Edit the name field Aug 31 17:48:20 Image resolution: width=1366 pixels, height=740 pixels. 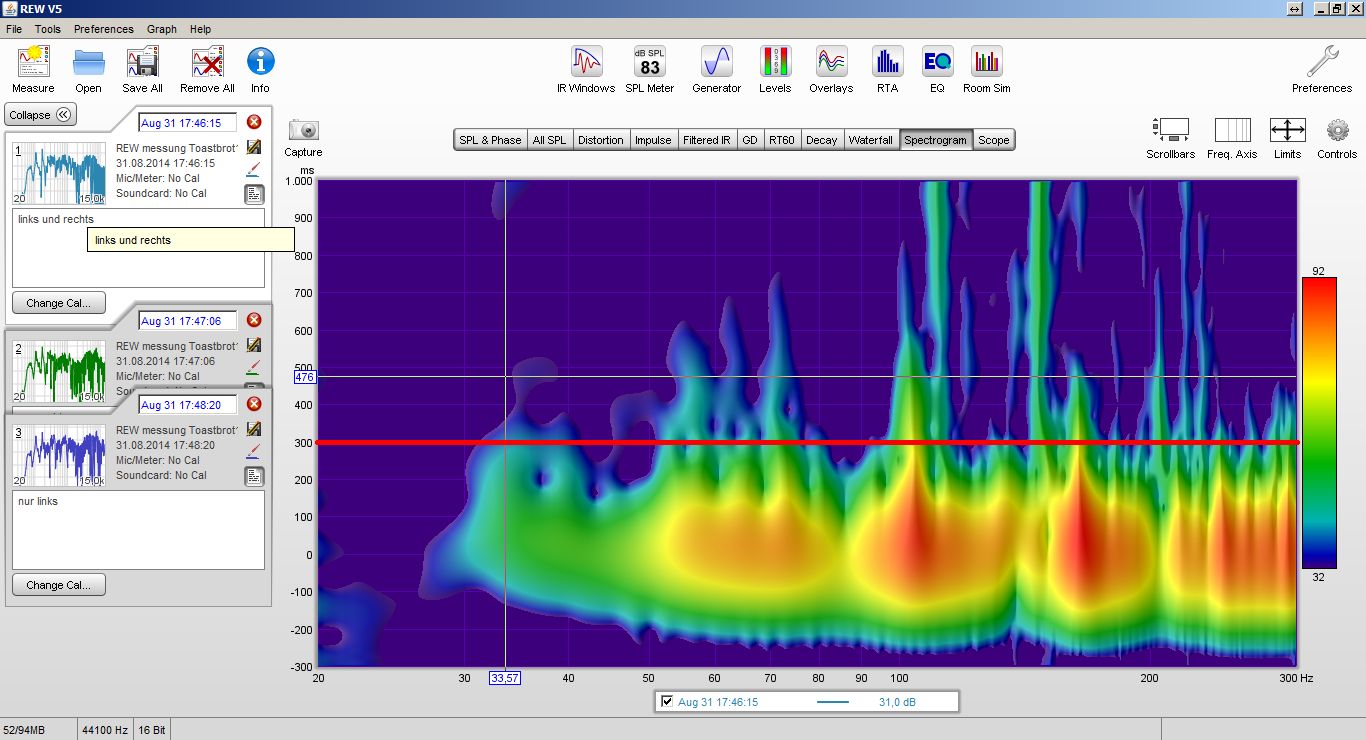188,405
